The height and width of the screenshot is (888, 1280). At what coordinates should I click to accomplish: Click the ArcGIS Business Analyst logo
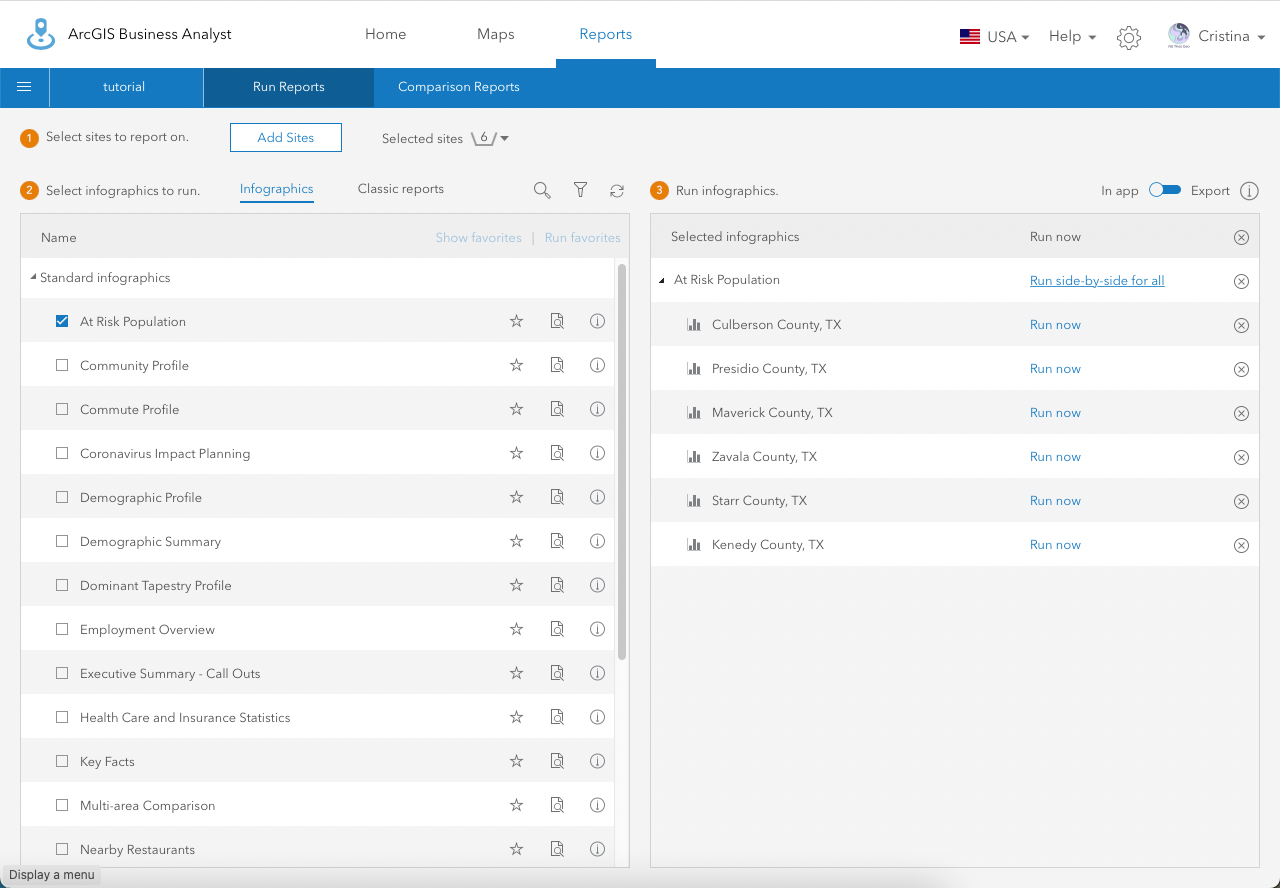point(41,34)
